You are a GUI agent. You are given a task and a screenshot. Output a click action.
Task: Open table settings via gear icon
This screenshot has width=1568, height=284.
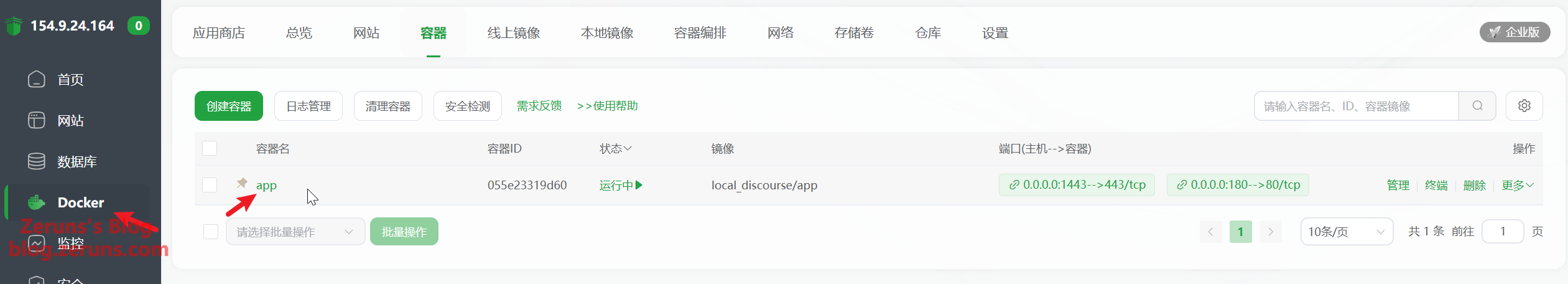1524,106
